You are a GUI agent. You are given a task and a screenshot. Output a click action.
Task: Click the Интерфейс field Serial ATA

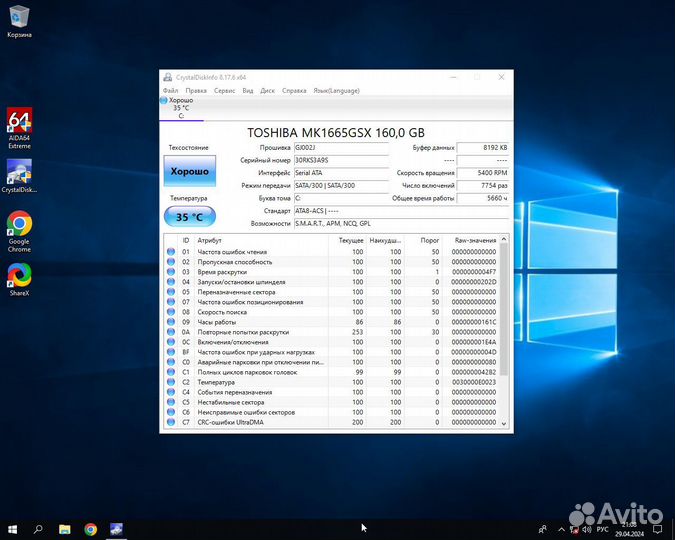(341, 173)
